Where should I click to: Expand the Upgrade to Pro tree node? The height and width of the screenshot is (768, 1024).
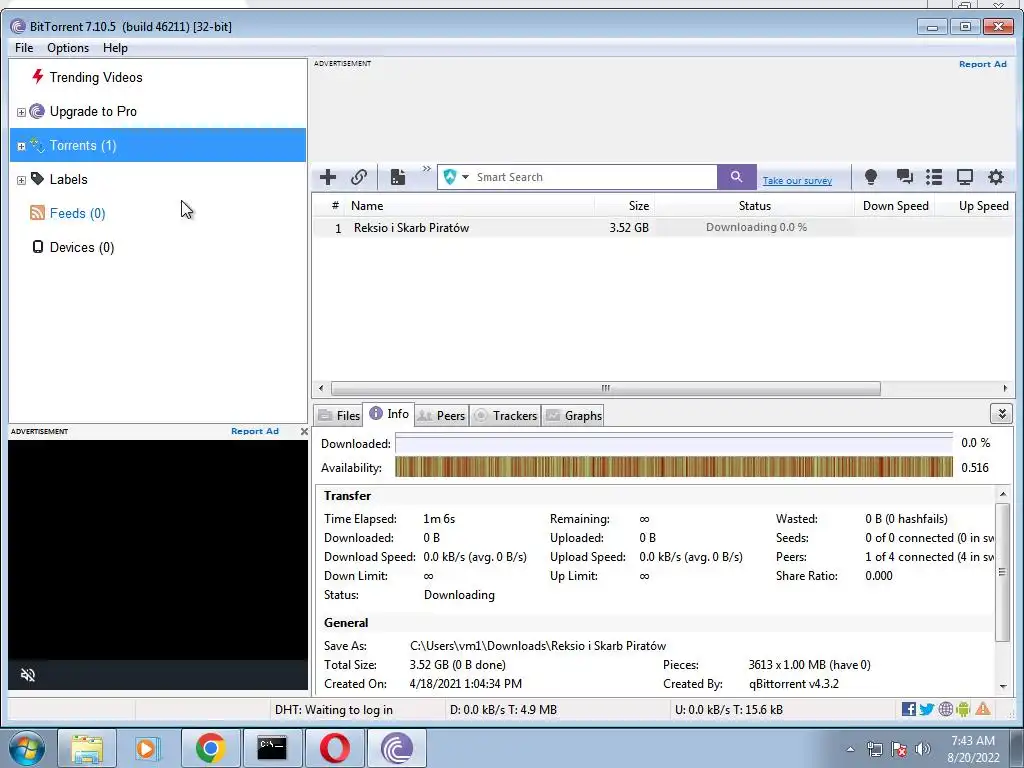(x=21, y=112)
